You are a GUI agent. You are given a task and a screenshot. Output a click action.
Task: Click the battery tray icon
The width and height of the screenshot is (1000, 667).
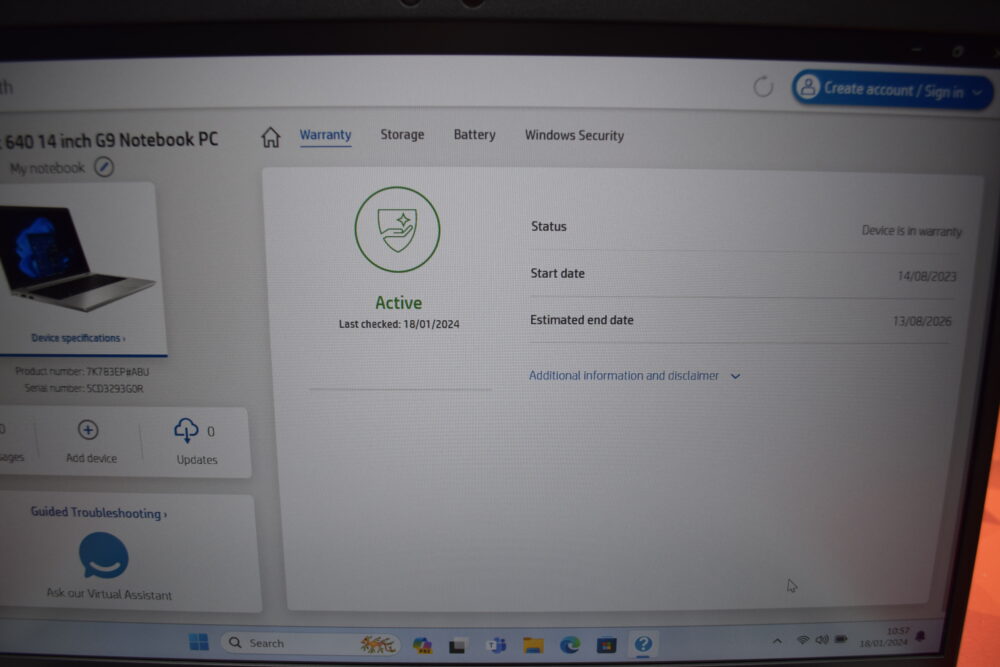(x=841, y=638)
